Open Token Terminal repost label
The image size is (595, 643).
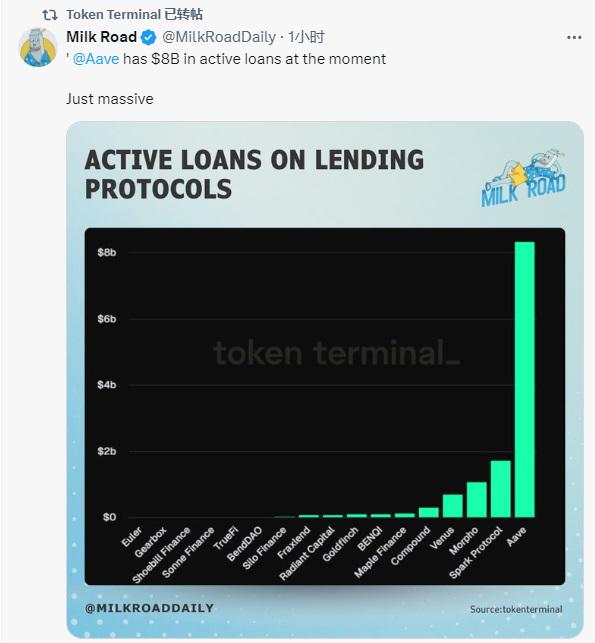click(135, 15)
